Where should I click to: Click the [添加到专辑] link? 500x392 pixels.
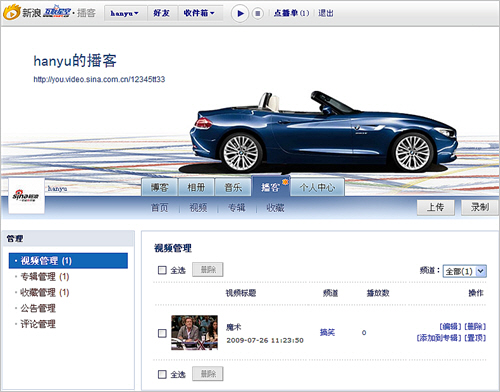coord(439,338)
